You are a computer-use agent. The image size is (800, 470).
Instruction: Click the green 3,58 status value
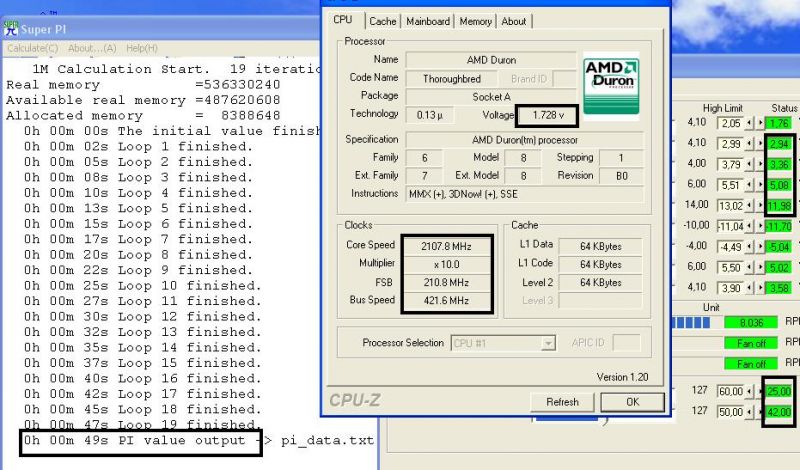[779, 288]
